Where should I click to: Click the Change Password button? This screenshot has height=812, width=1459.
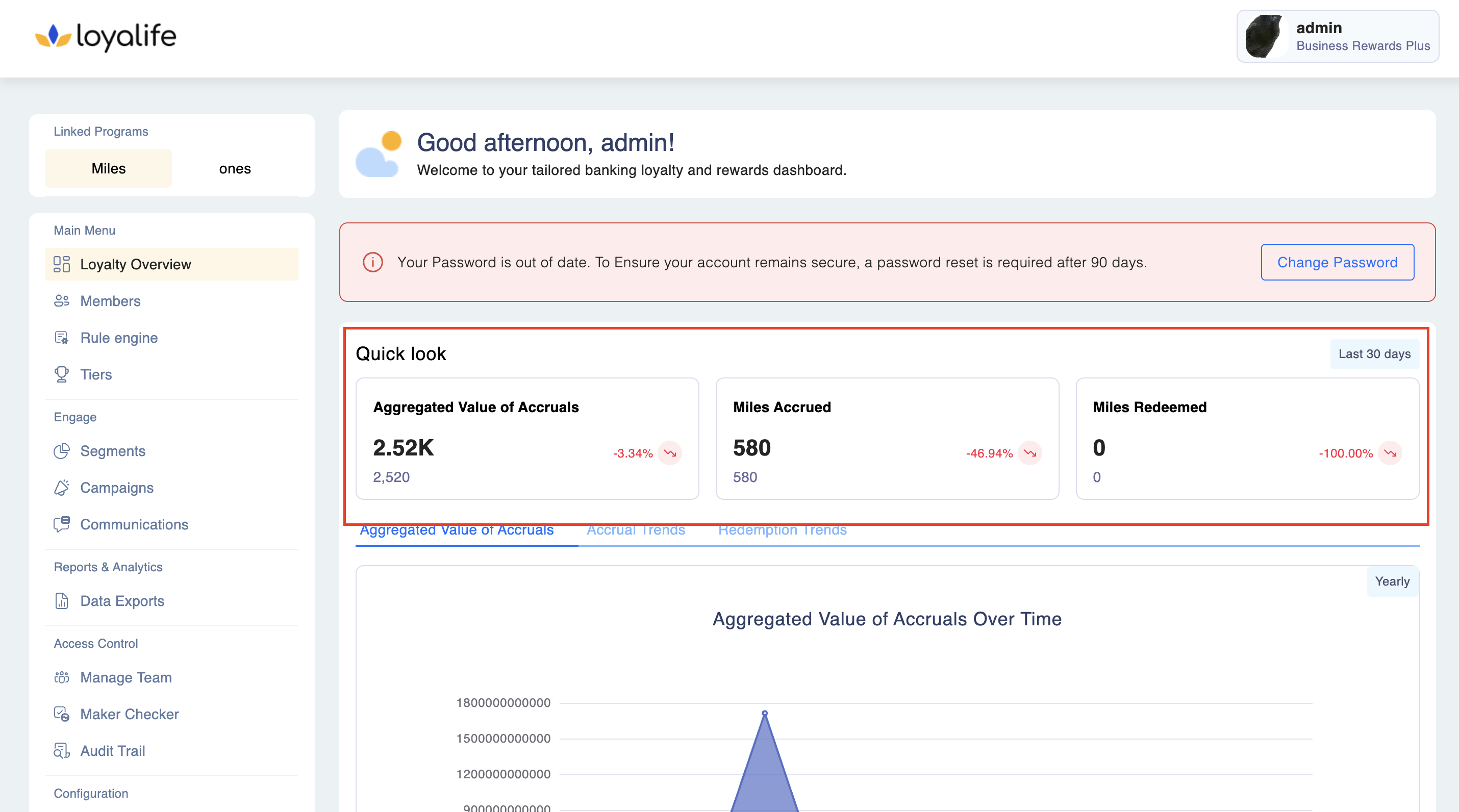[x=1337, y=262]
